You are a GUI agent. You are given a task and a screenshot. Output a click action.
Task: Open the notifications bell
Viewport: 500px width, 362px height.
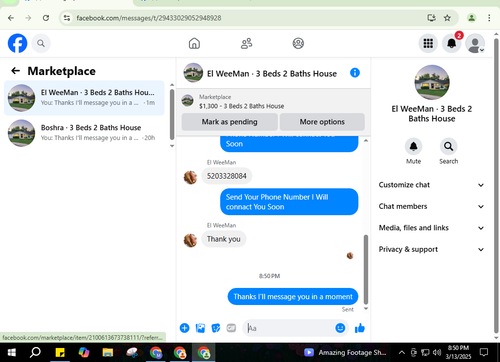point(452,43)
